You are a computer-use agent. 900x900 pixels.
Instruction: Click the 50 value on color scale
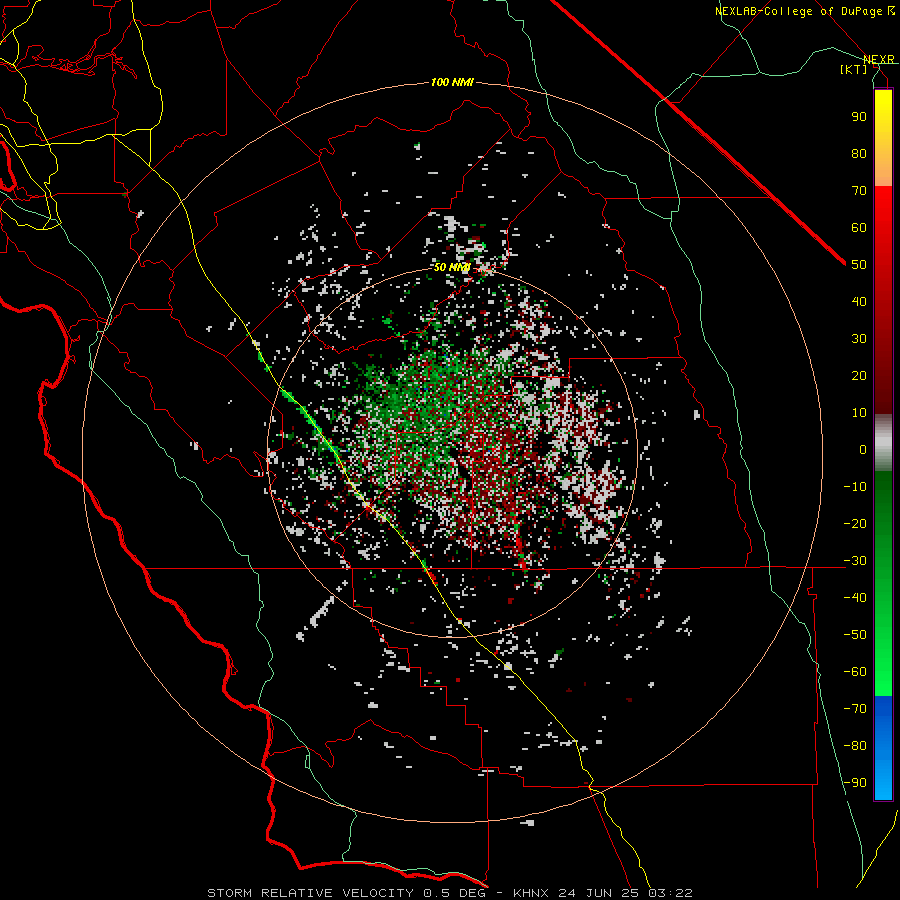[859, 265]
